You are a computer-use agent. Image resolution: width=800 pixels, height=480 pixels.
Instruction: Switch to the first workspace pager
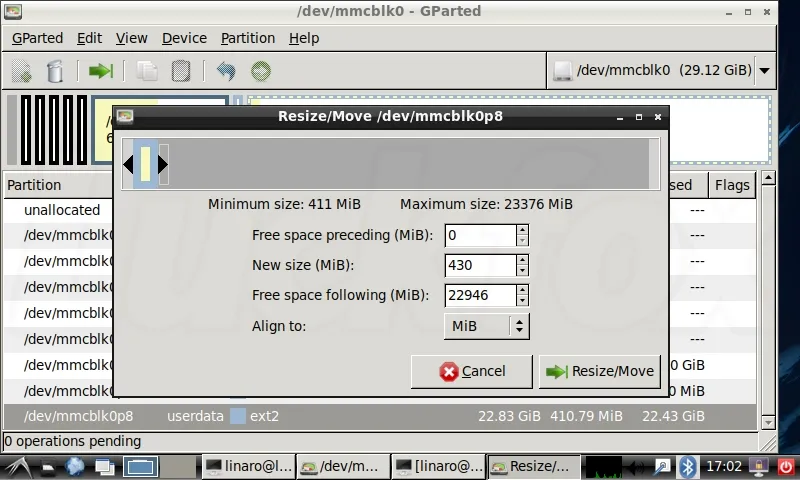point(140,466)
